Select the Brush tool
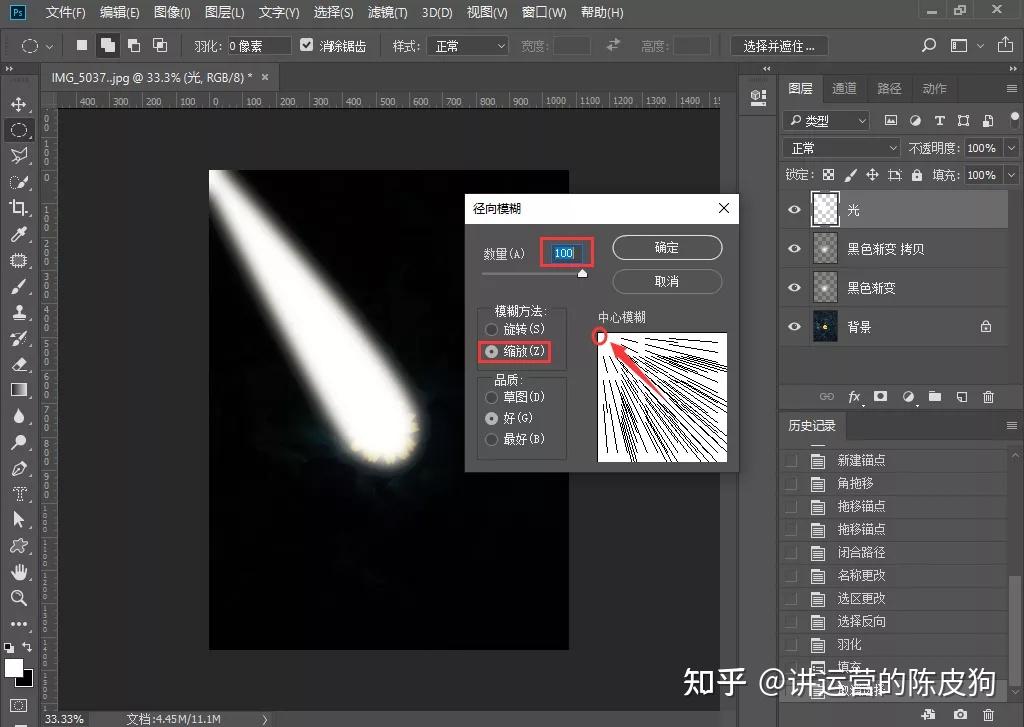The width and height of the screenshot is (1024, 727). [x=19, y=286]
